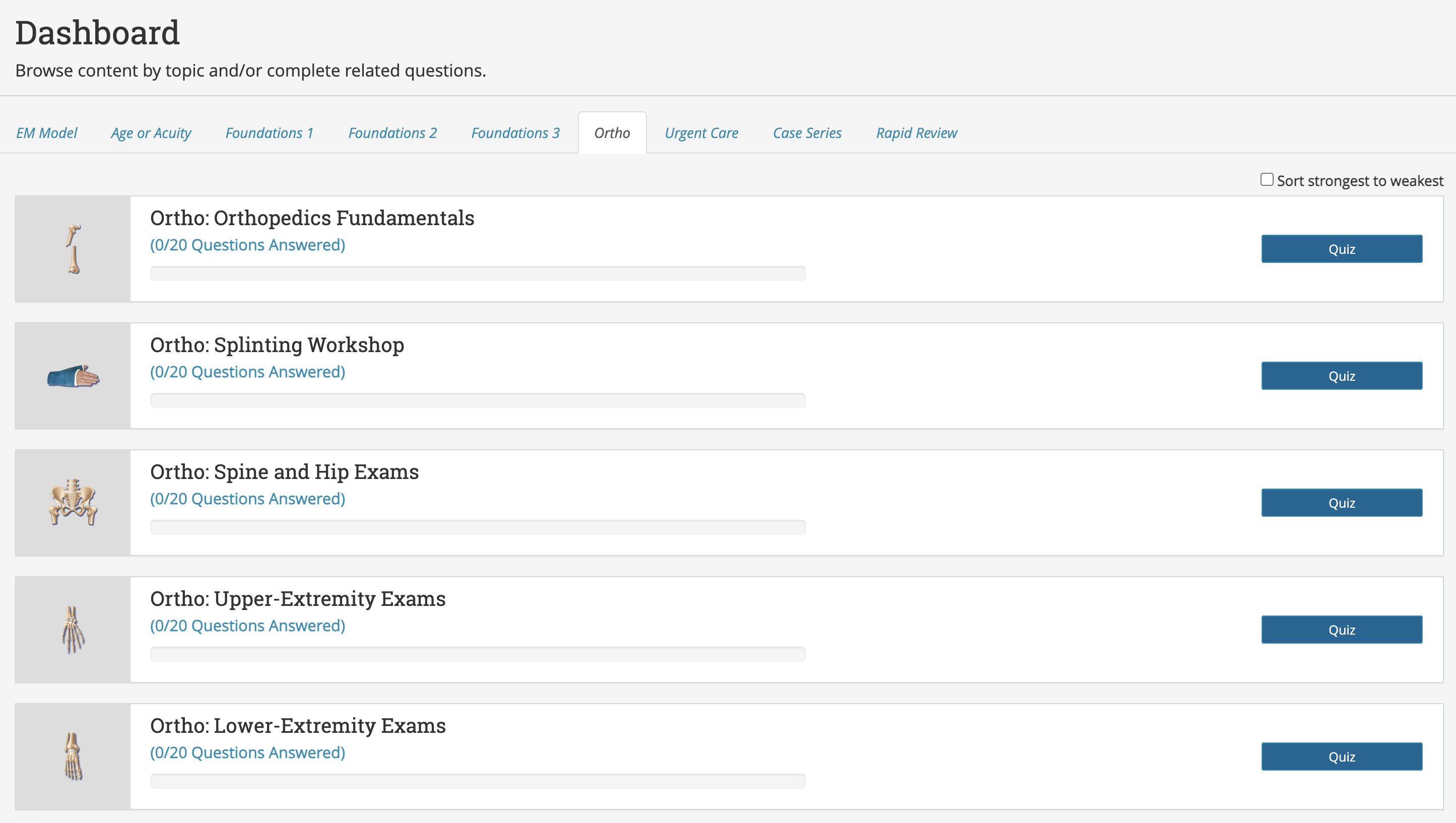Switch to the Urgent Care tab
The image size is (1456, 823).
pyautogui.click(x=700, y=131)
